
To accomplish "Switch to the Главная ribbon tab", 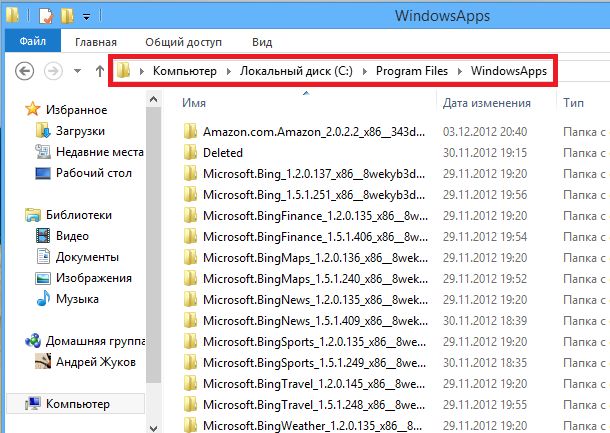I will 96,42.
